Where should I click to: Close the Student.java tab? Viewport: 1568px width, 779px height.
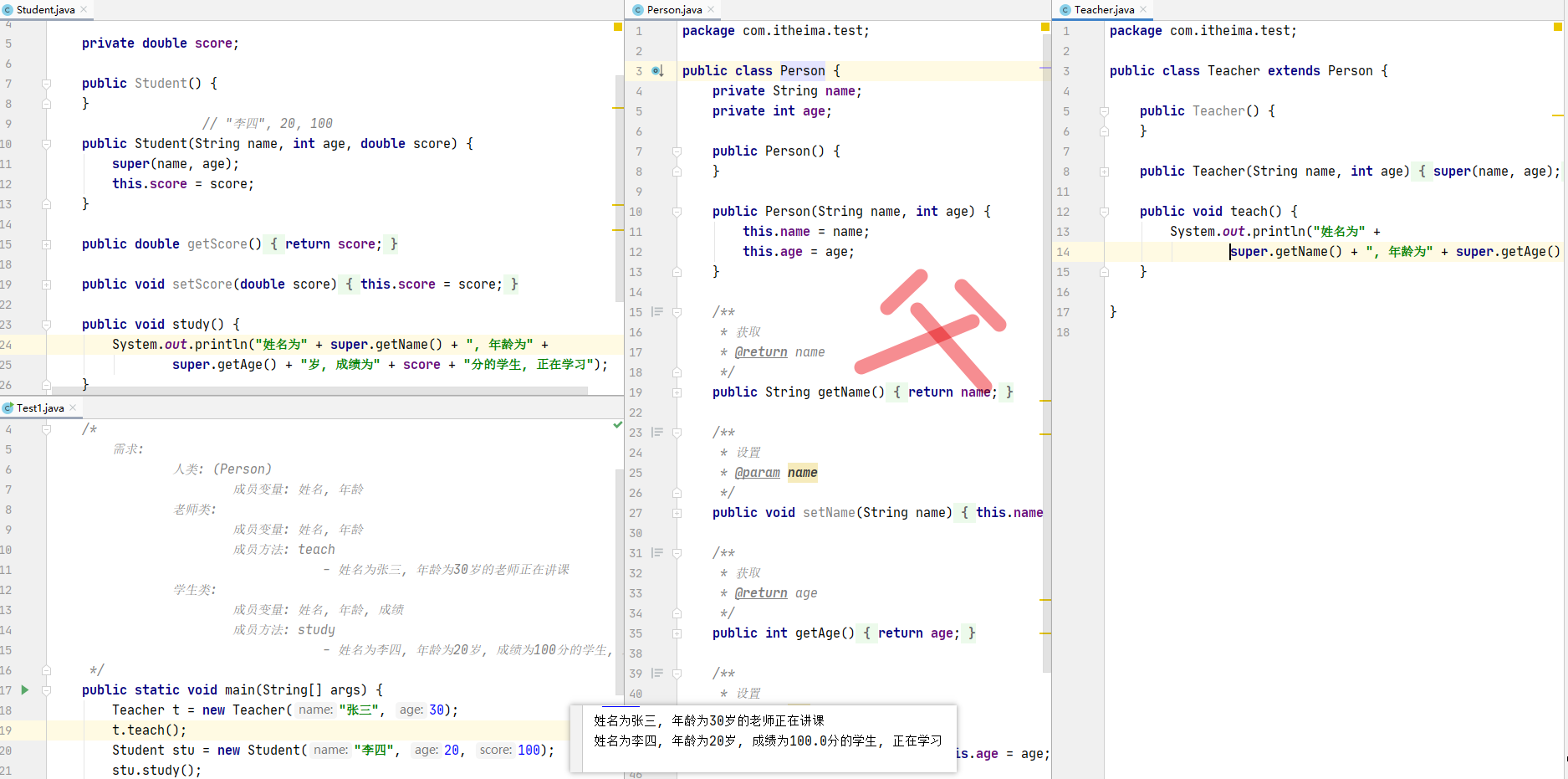pyautogui.click(x=82, y=9)
